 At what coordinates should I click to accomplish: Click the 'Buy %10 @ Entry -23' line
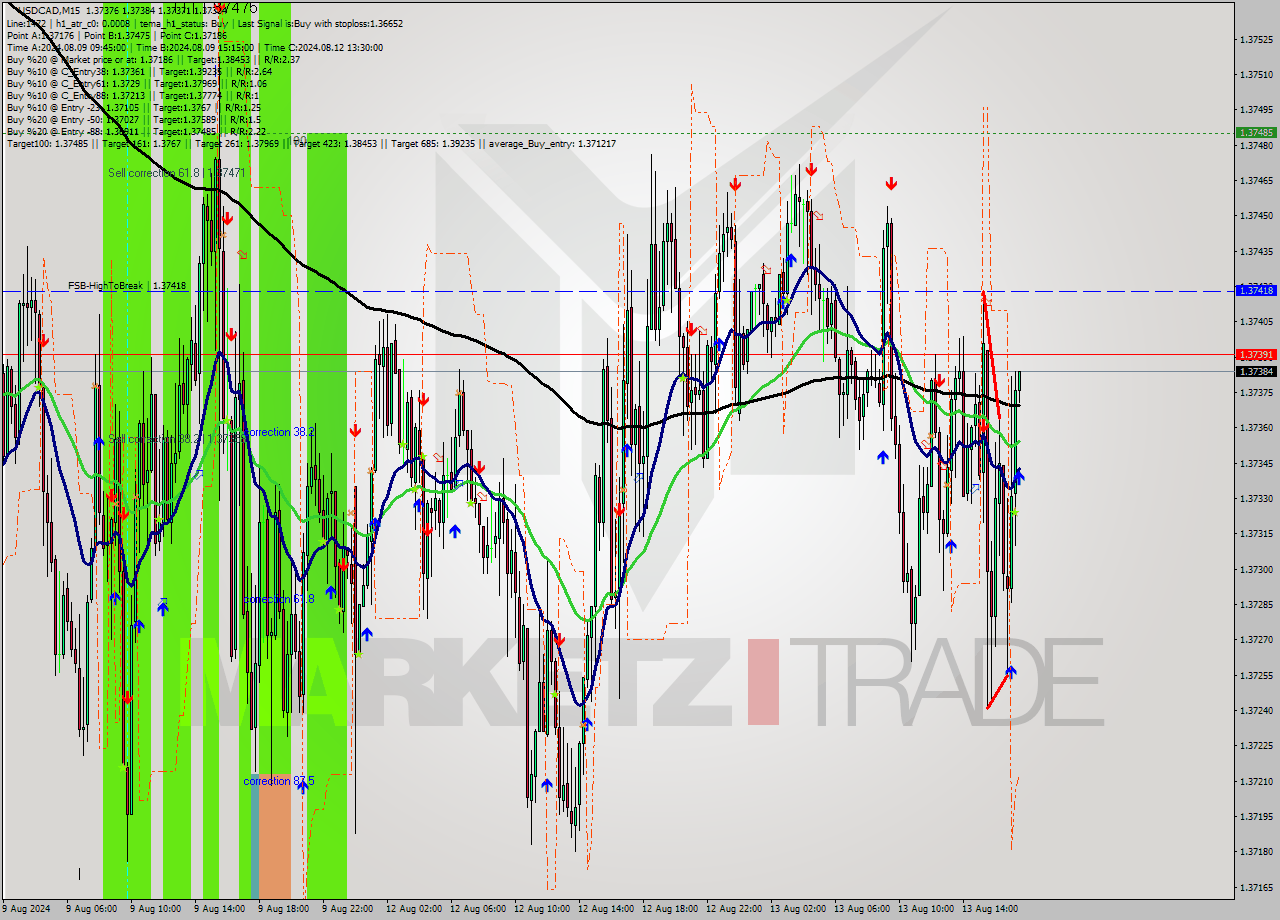coord(133,107)
